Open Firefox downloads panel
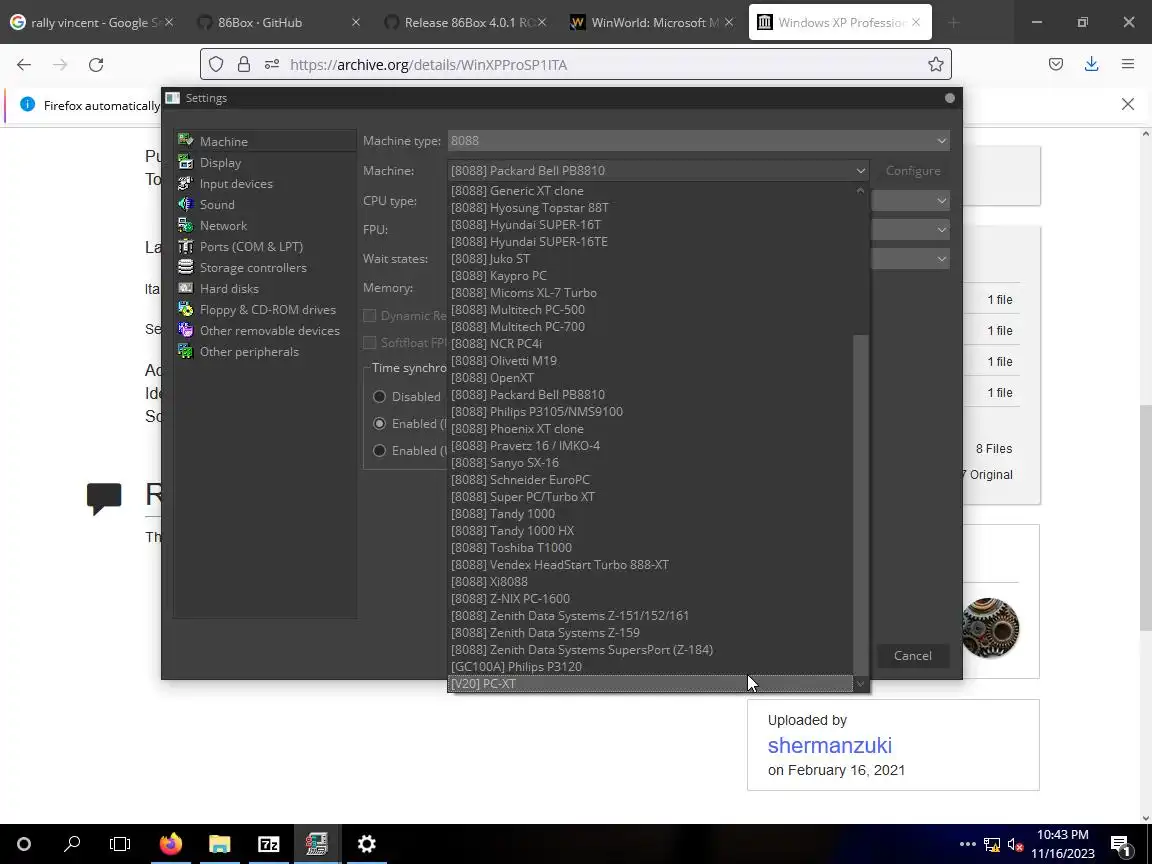 [x=1092, y=65]
